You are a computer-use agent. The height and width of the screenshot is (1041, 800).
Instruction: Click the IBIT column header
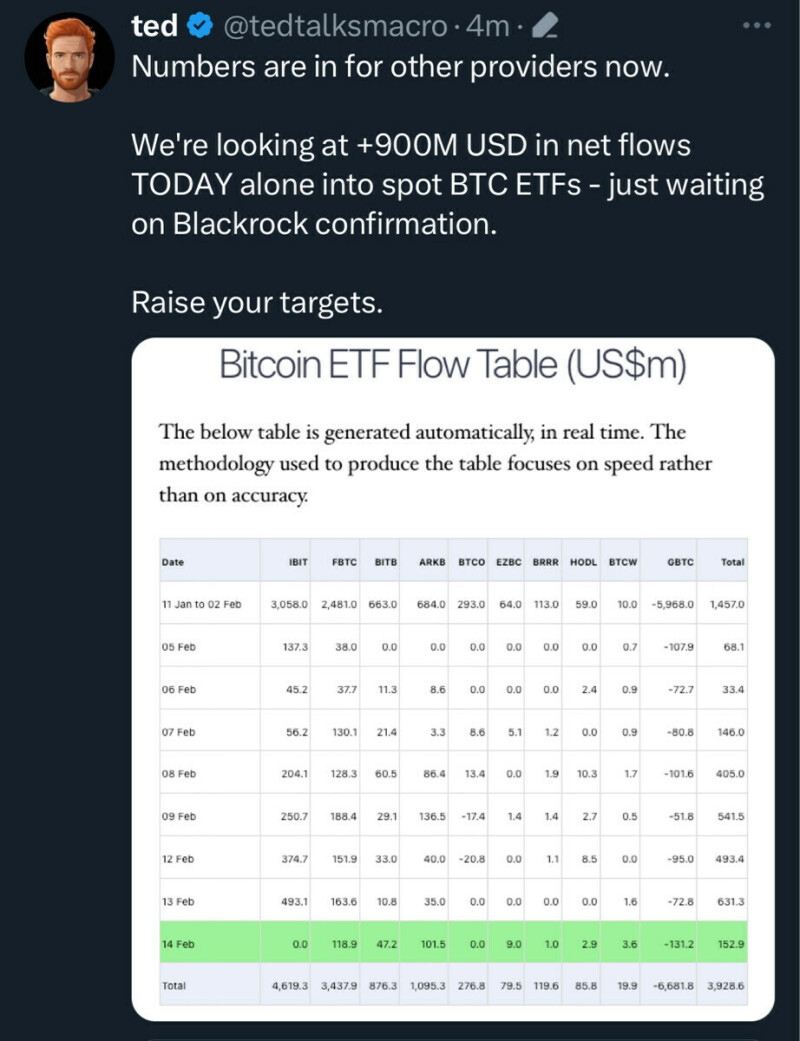pos(296,562)
